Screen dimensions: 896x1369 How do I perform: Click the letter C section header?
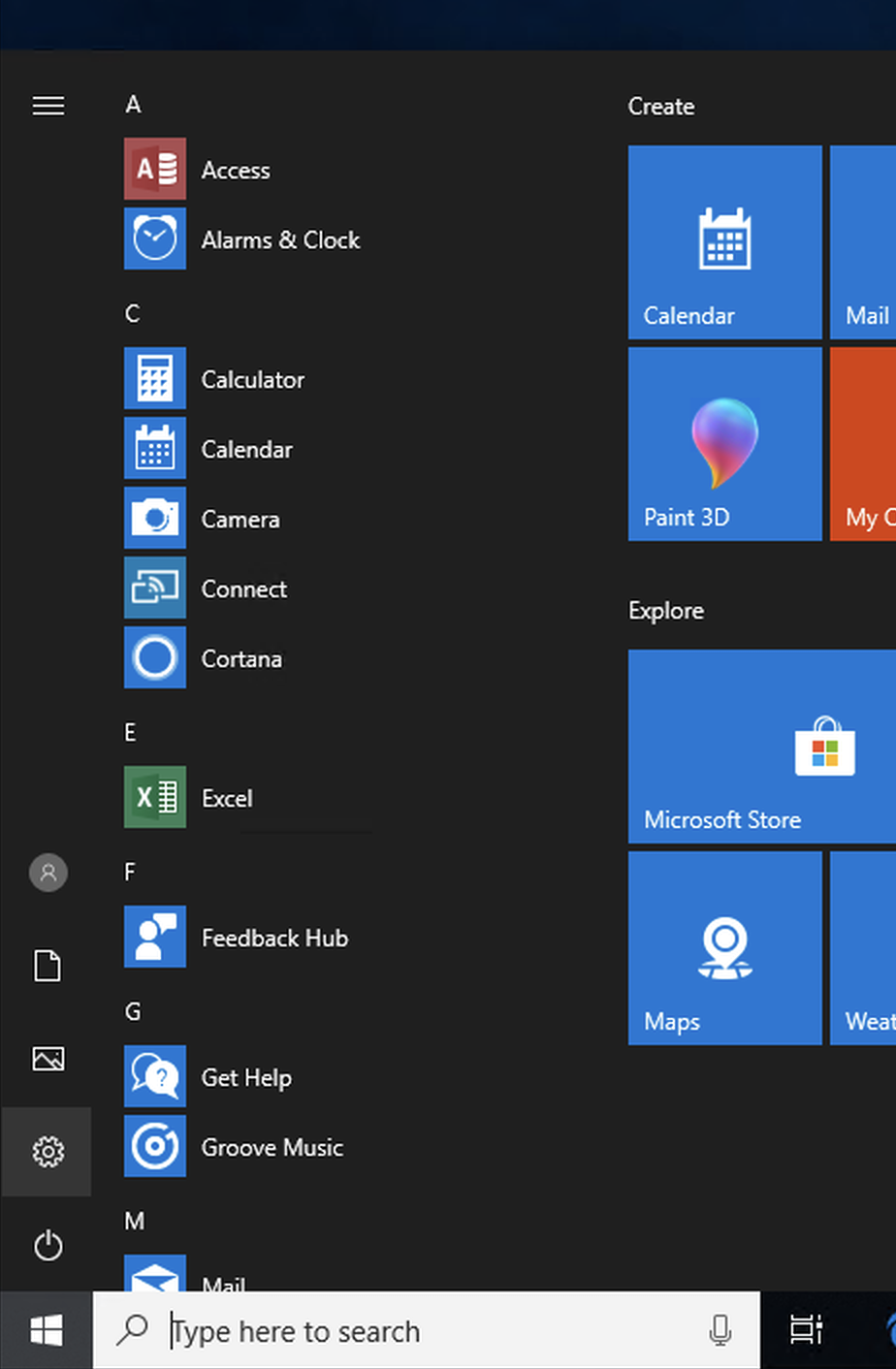(x=133, y=314)
